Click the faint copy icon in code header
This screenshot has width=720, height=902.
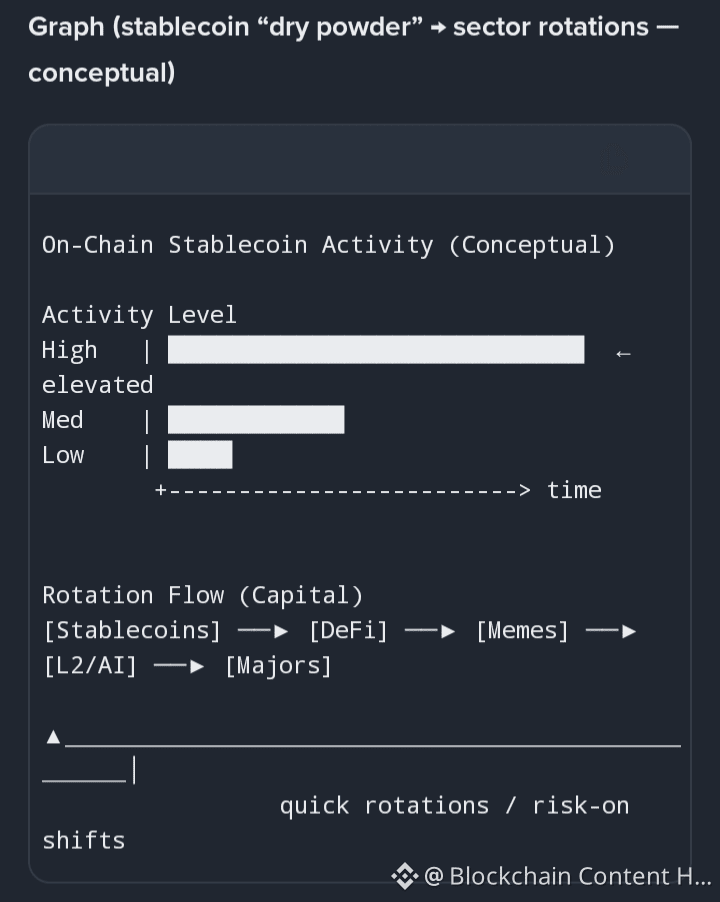coord(615,159)
